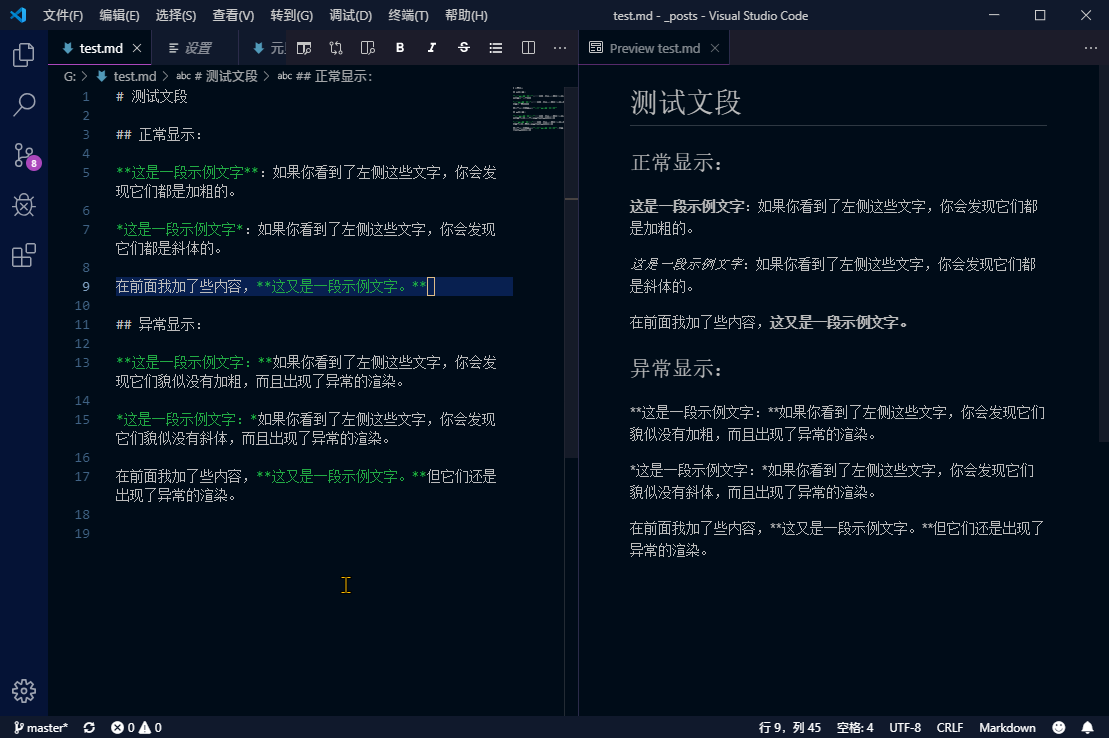Toggle bold formatting in editor toolbar
1109x738 pixels.
tap(400, 48)
